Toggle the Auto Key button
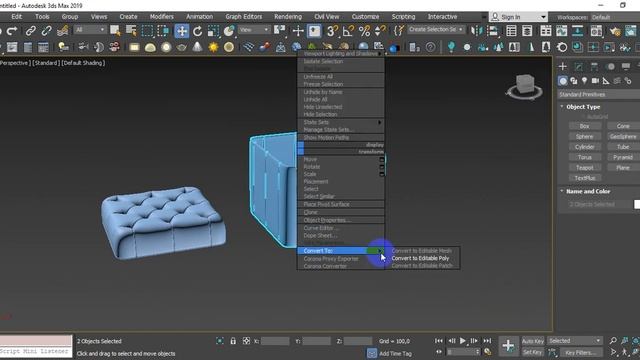This screenshot has height=360, width=640. 533,341
